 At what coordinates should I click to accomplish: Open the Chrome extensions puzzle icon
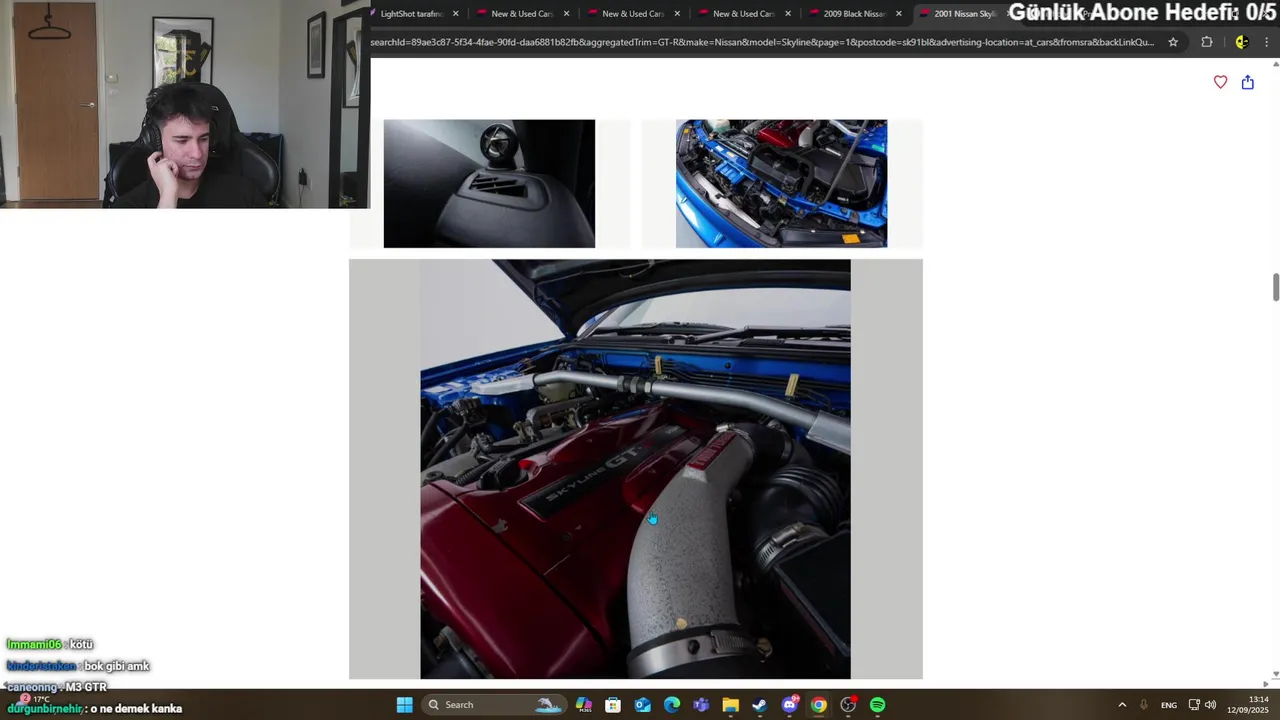point(1207,42)
